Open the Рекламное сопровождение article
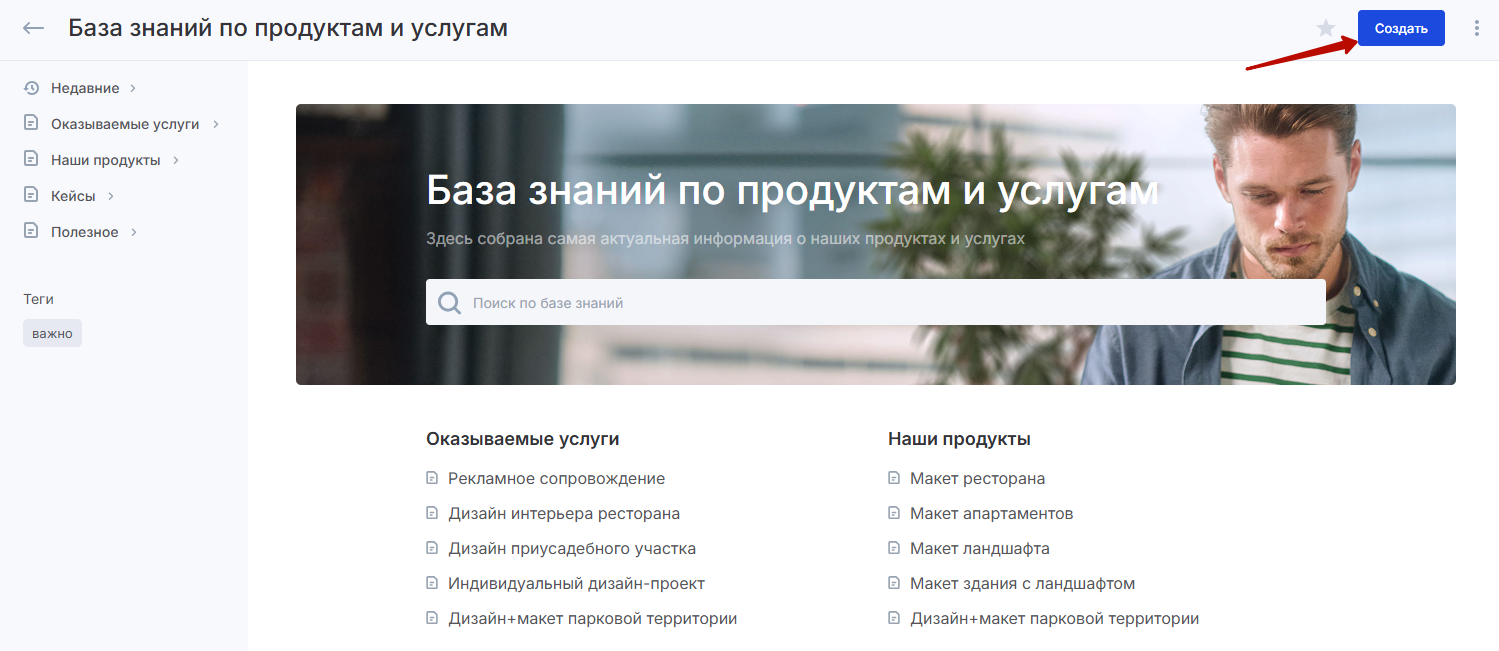Image resolution: width=1499 pixels, height=651 pixels. pyautogui.click(x=556, y=478)
